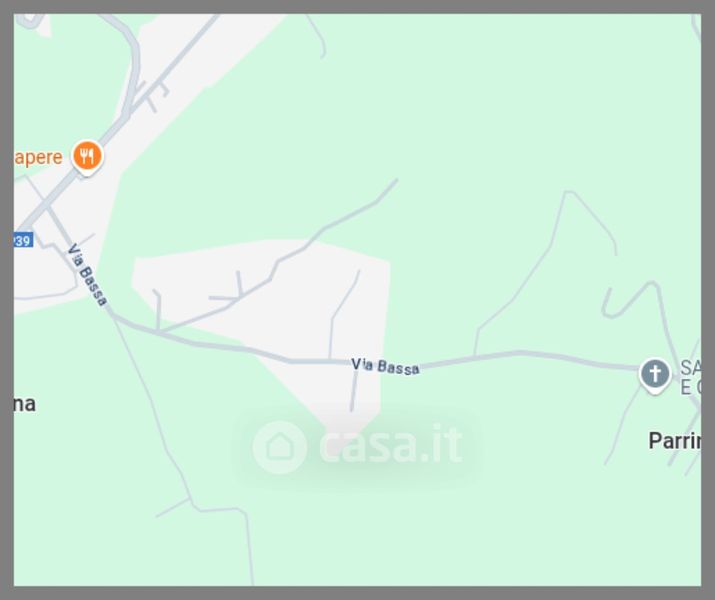This screenshot has width=715, height=600.
Task: Click the casa.it watermark text
Action: coord(392,444)
